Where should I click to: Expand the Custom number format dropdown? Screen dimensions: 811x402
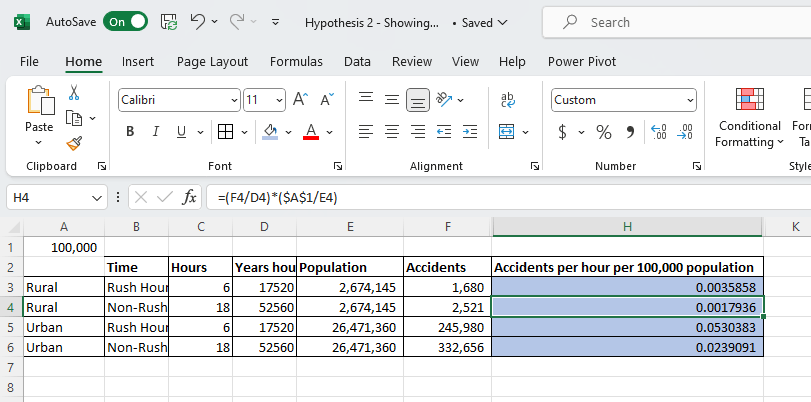tap(690, 100)
